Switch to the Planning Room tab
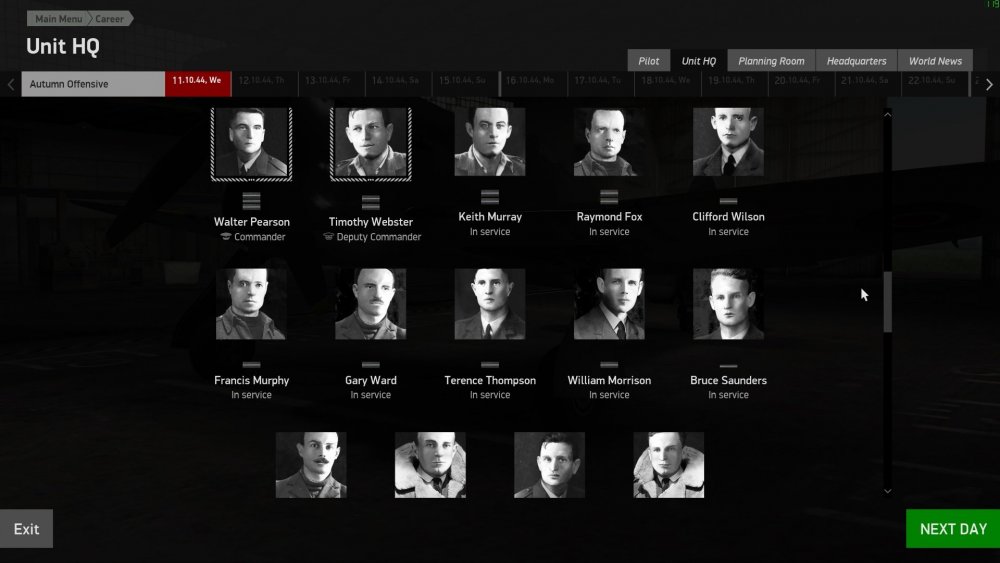The image size is (1000, 563). coord(771,61)
